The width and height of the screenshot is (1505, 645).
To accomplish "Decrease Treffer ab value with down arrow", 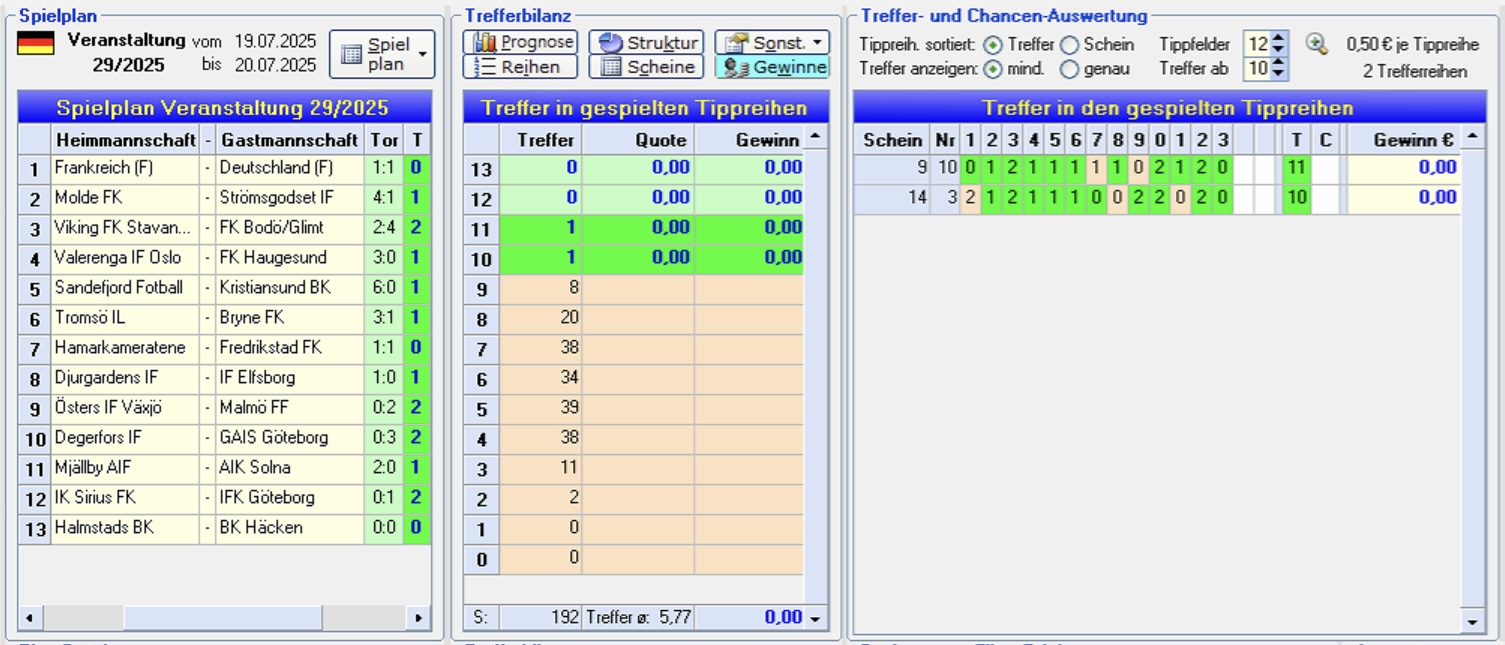I will pyautogui.click(x=1279, y=75).
